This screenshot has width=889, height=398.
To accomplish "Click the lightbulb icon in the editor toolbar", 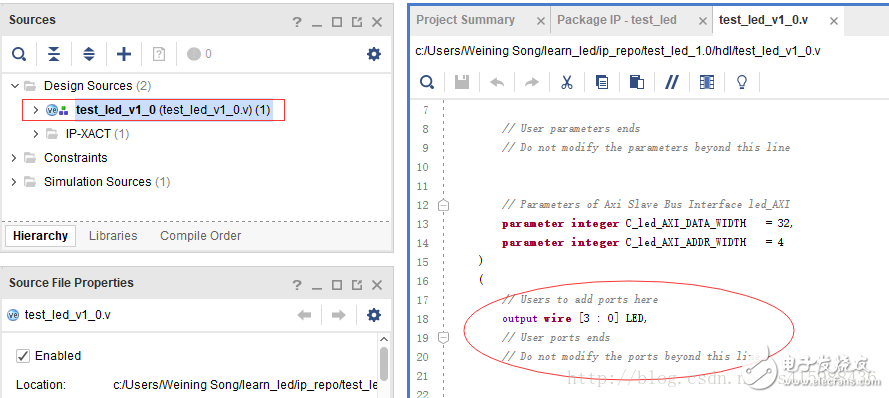I will (x=742, y=82).
